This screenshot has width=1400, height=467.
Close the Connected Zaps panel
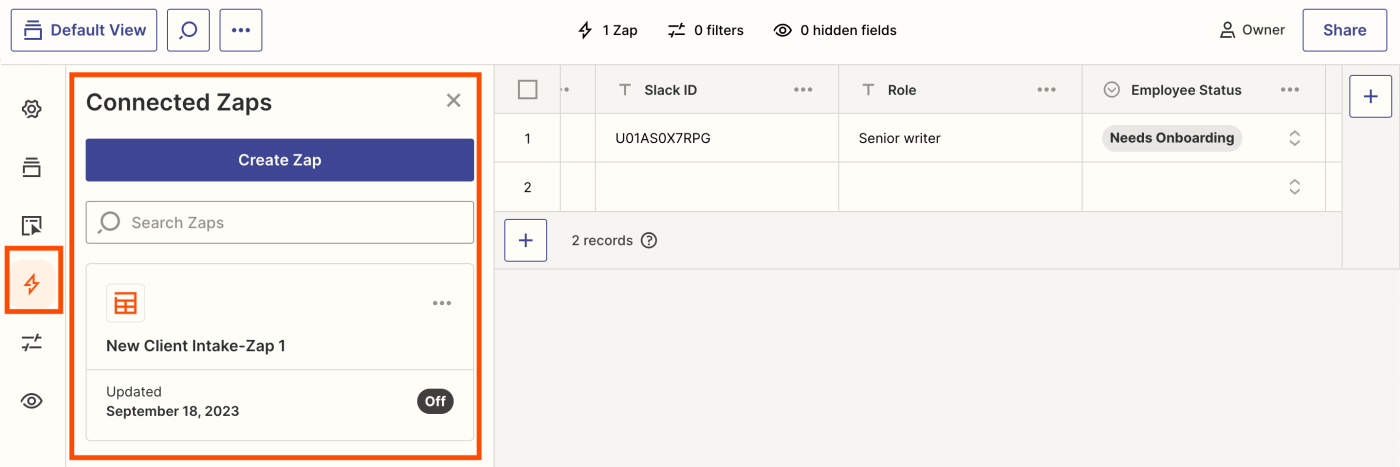point(454,100)
